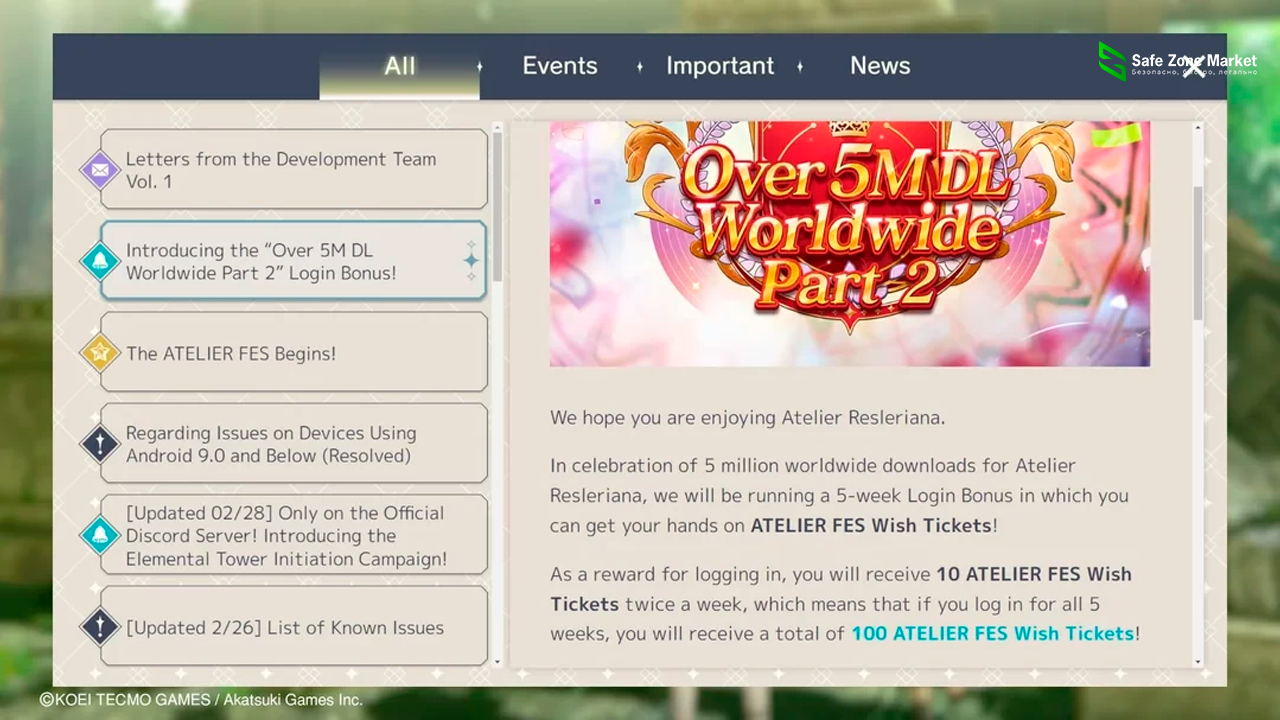Select the All tab
This screenshot has width=1280, height=720.
pos(399,66)
